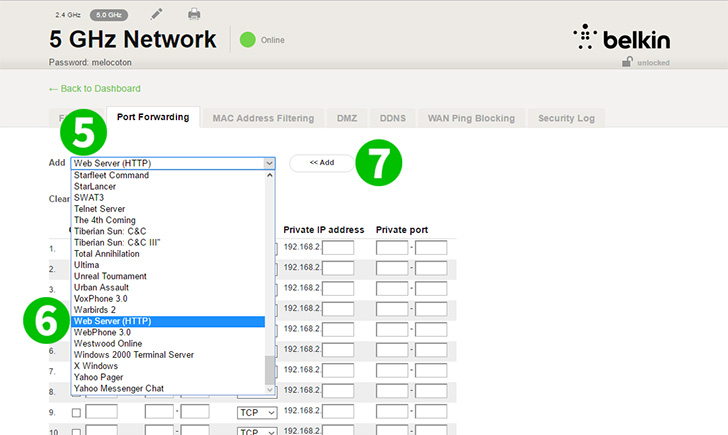Image resolution: width=728 pixels, height=435 pixels.
Task: Choose Telnet Server from the list
Action: click(168, 209)
